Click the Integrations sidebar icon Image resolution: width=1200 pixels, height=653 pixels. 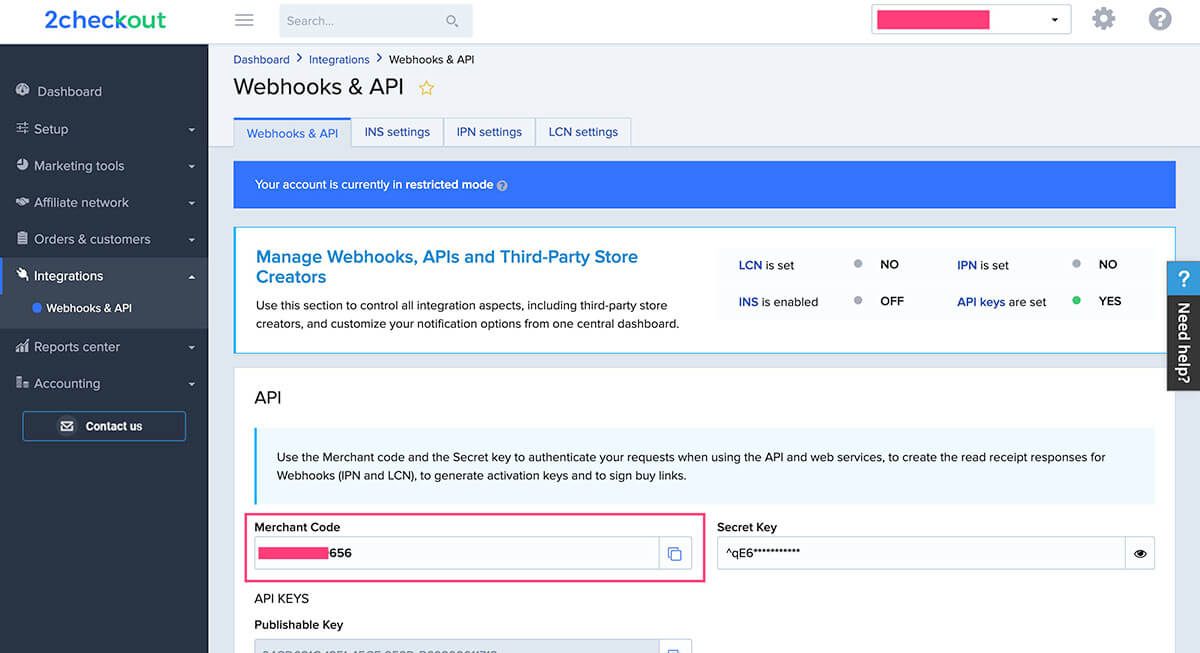pyautogui.click(x=22, y=275)
